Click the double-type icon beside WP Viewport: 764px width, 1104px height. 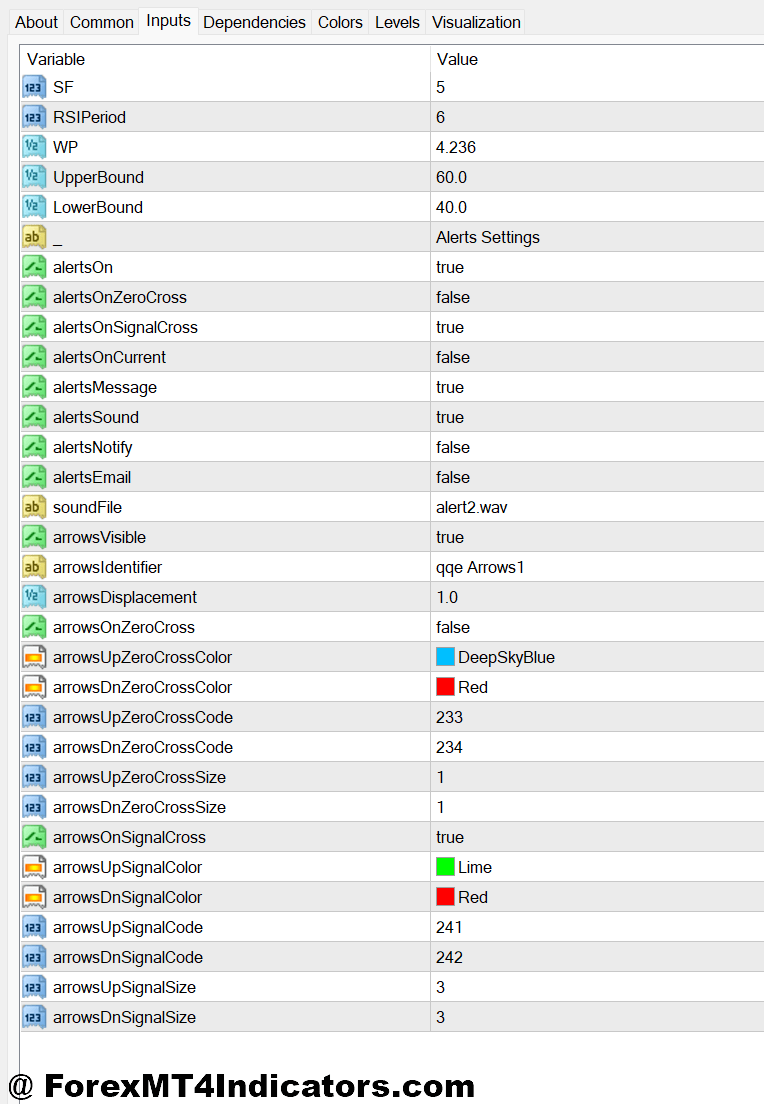[34, 147]
